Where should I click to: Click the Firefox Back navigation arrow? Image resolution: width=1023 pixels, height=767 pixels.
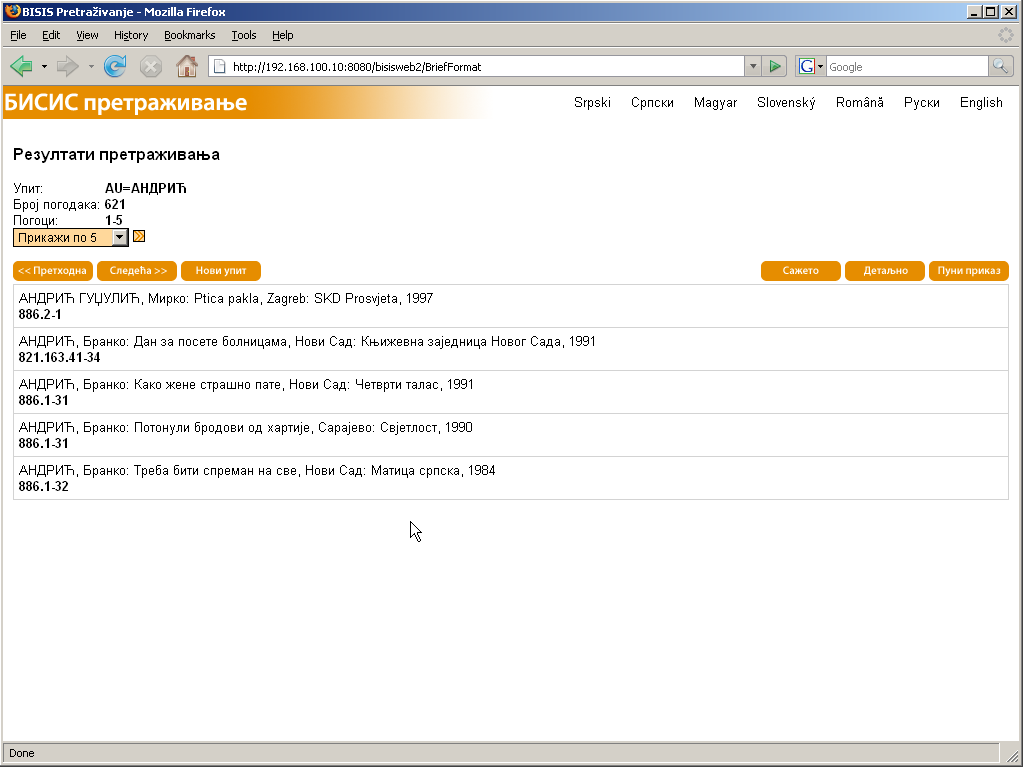pos(21,67)
